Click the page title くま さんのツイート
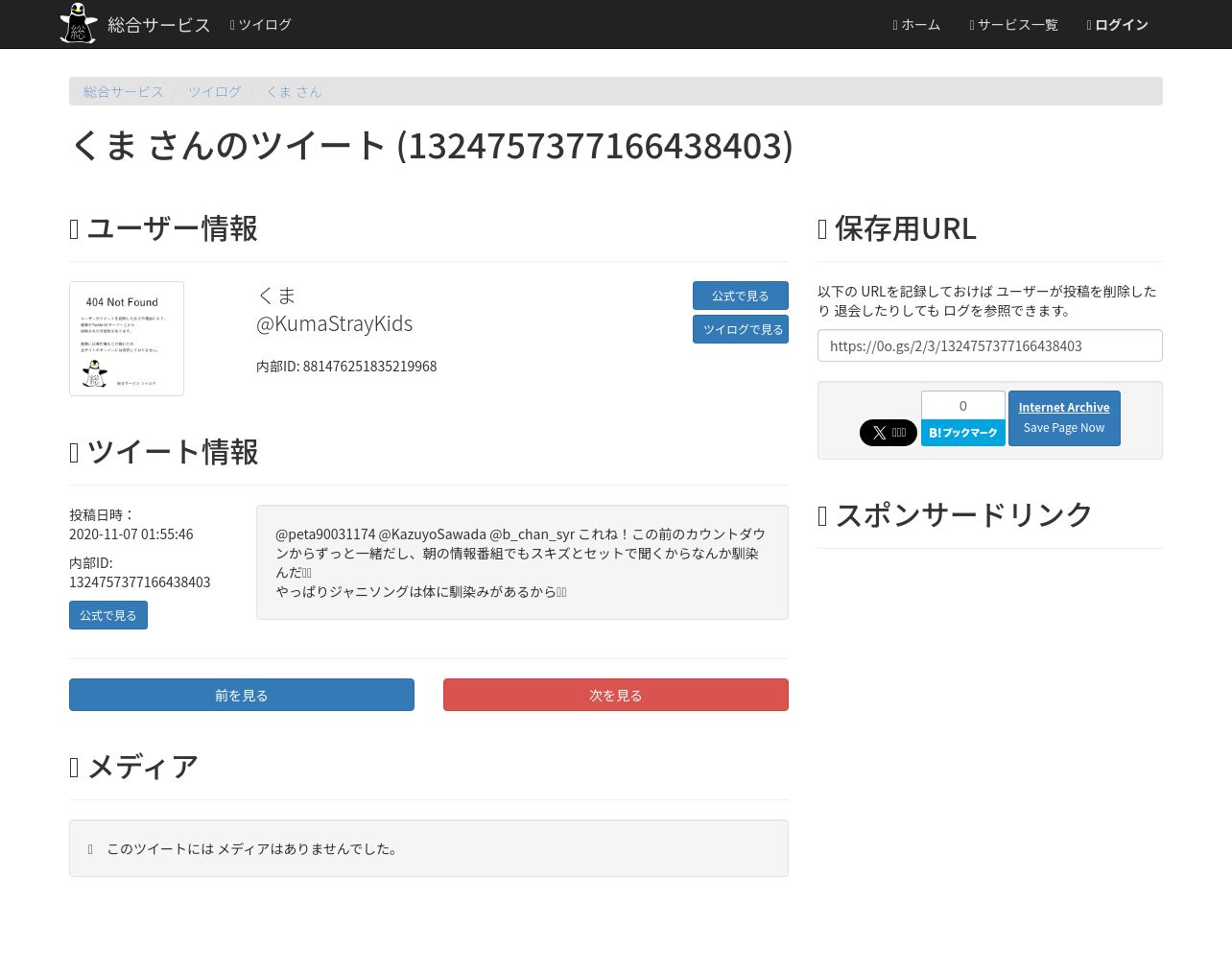 432,146
